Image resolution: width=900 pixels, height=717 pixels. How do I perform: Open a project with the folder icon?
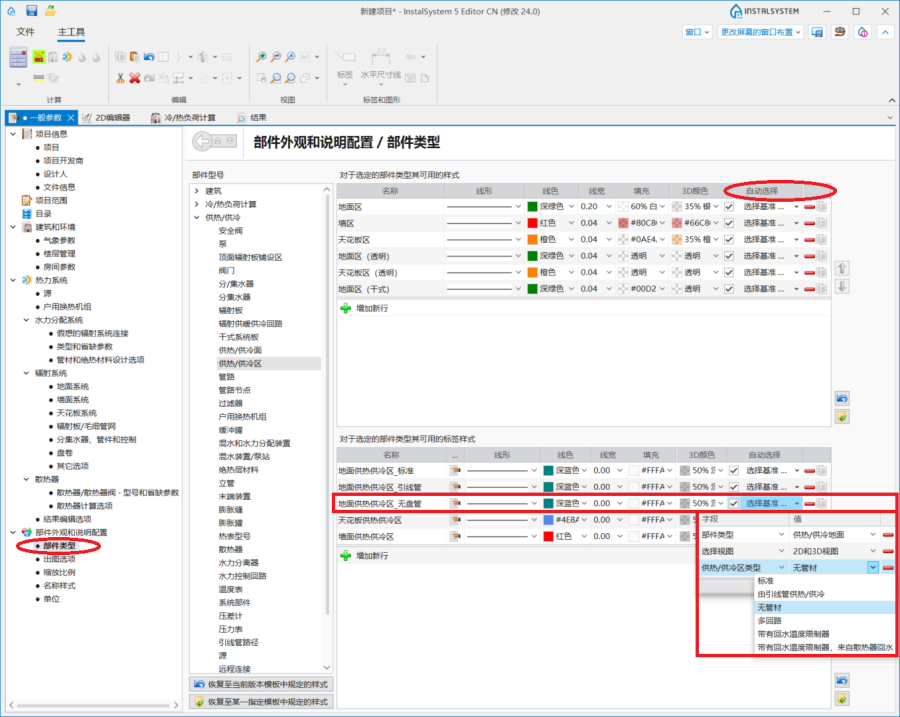(51, 10)
